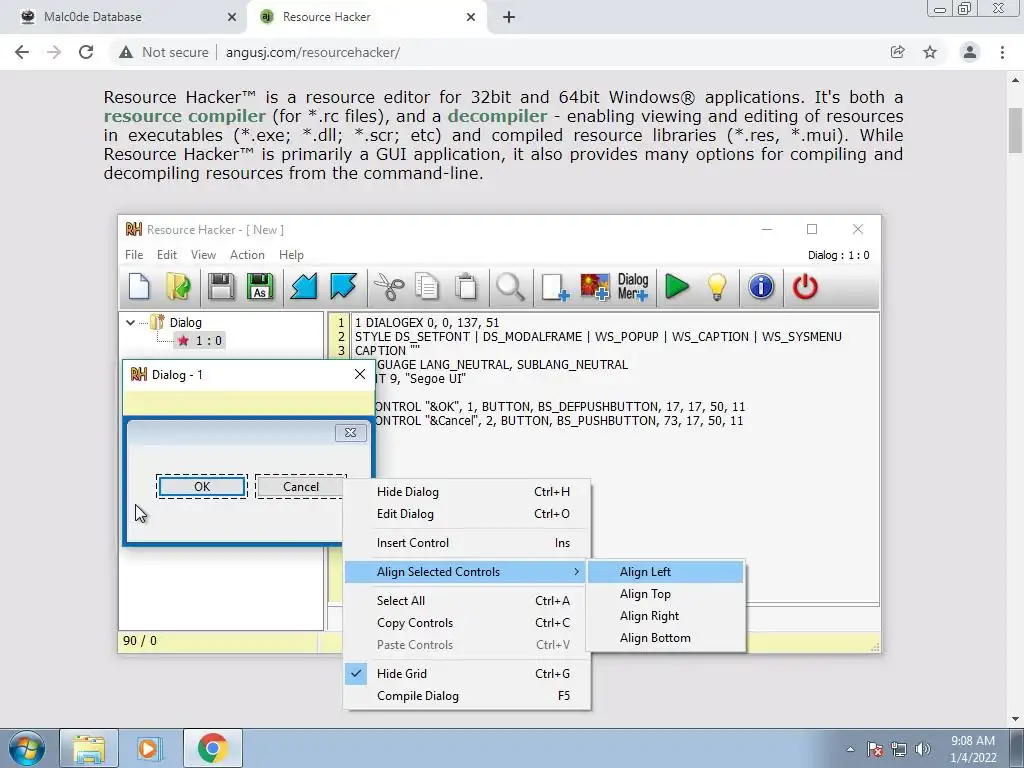Click the taskbar clock showing 9:08 AM
Screen dimensions: 1024x768
973,749
